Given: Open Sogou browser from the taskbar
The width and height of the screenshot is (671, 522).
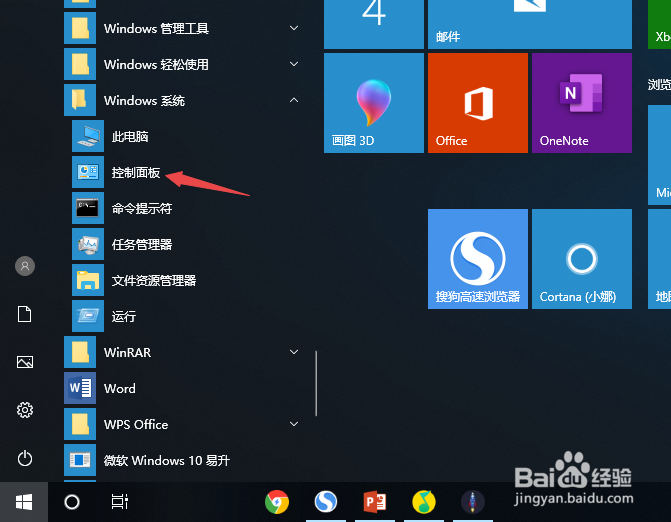Looking at the screenshot, I should (326, 502).
